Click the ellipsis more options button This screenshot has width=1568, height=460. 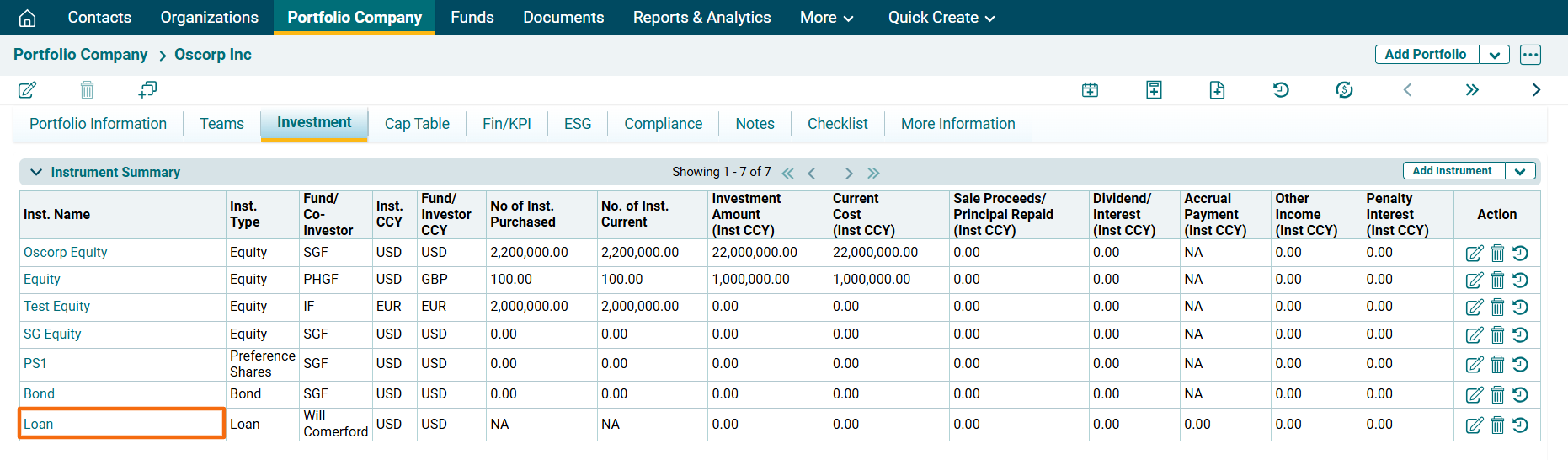[x=1530, y=55]
